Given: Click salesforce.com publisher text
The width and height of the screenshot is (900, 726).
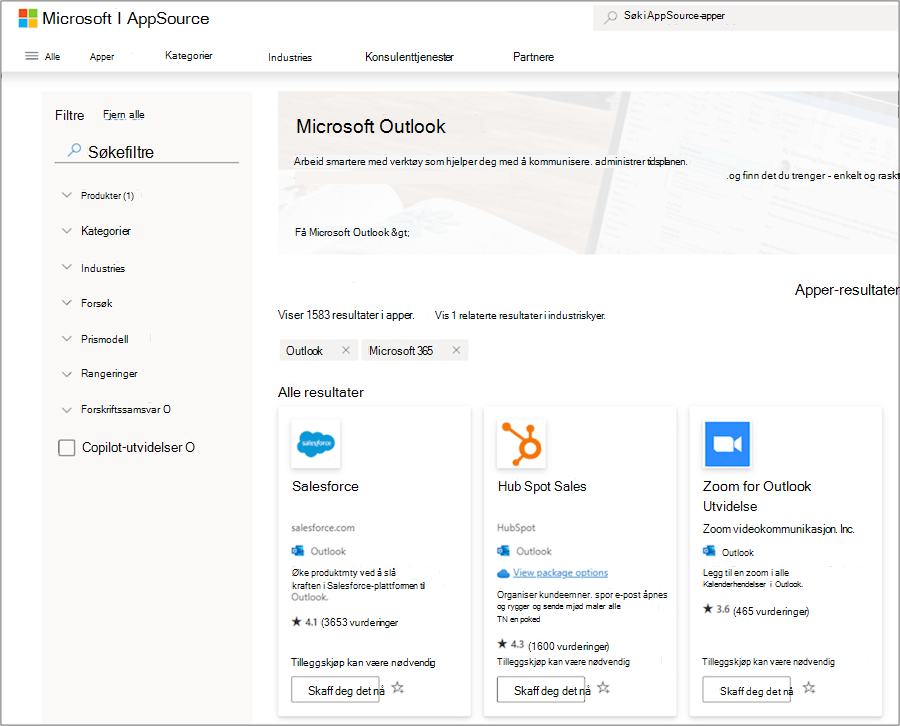Looking at the screenshot, I should (323, 527).
